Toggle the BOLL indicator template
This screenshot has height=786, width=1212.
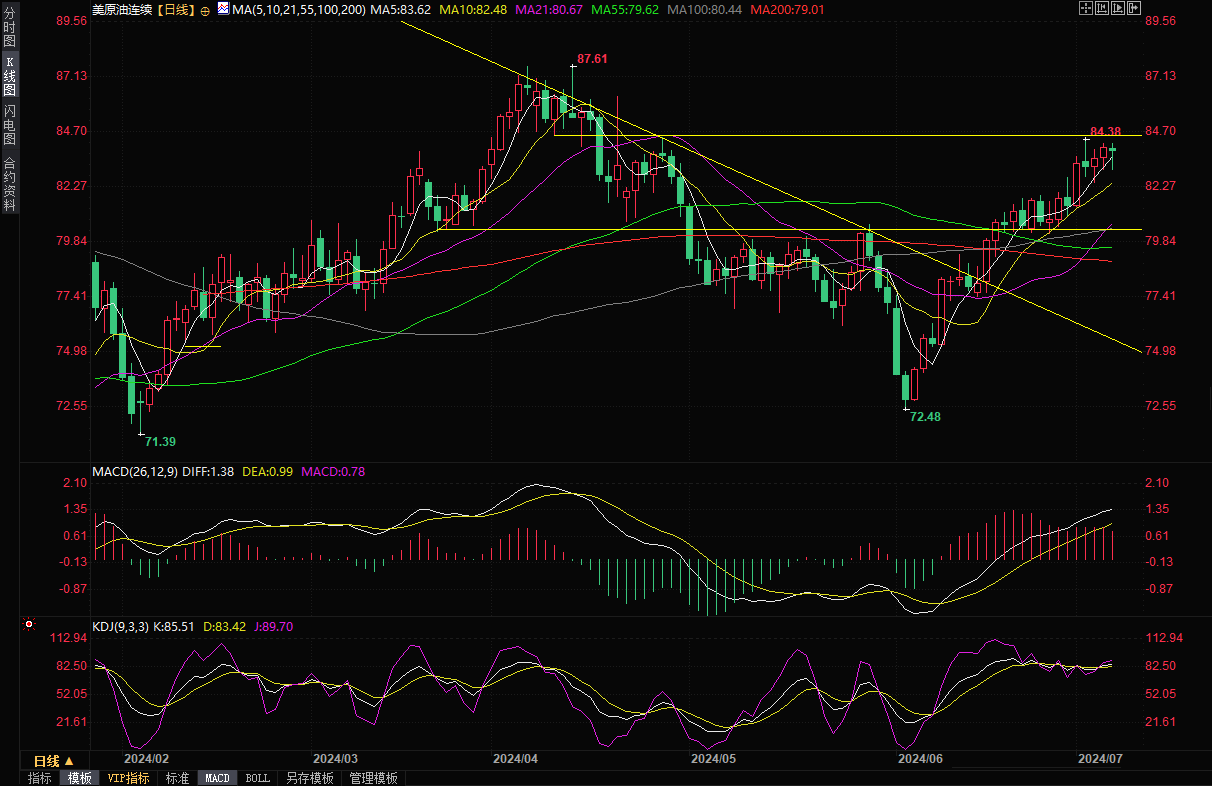pyautogui.click(x=257, y=778)
